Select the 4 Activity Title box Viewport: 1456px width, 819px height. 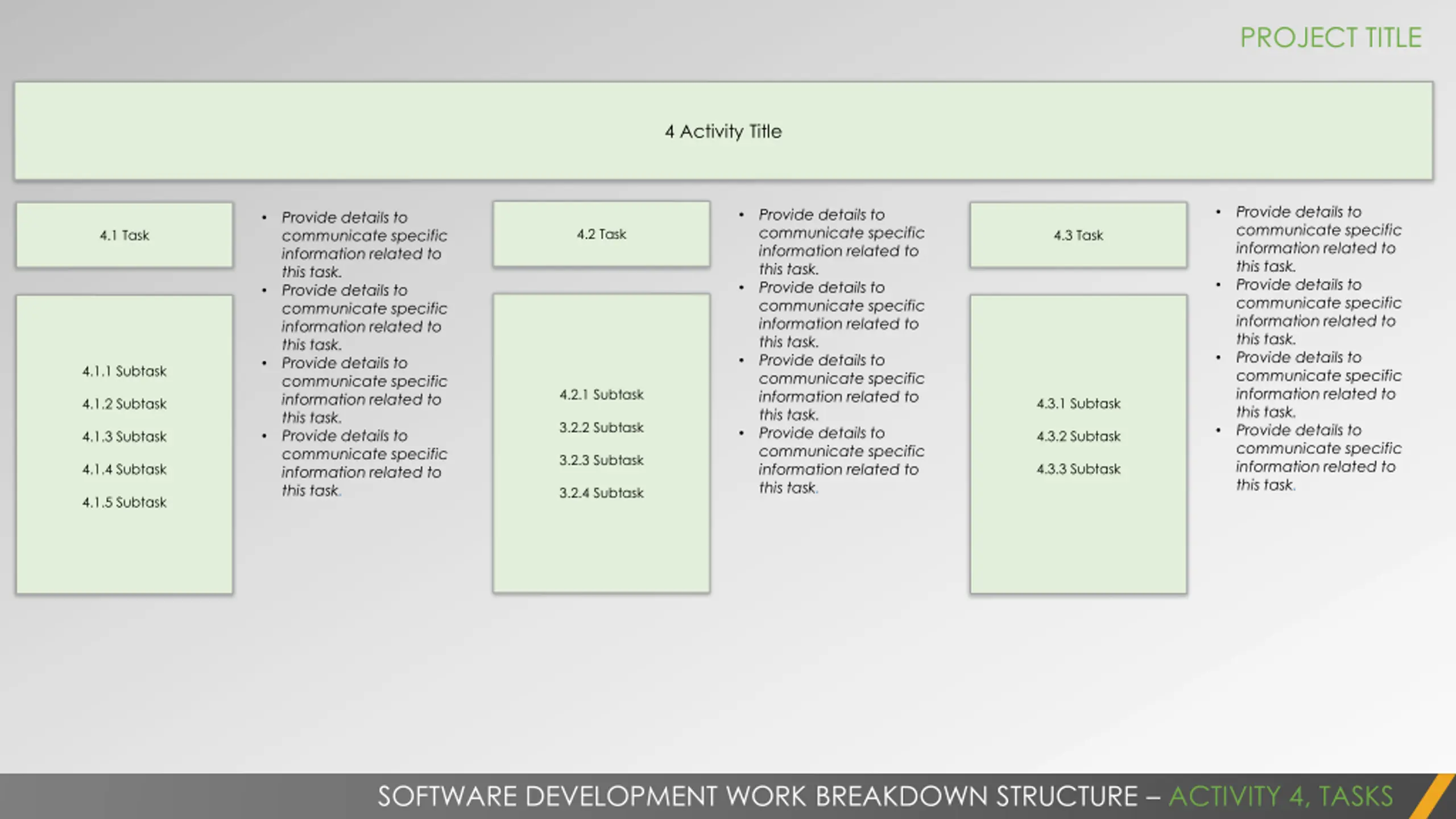[x=723, y=131]
